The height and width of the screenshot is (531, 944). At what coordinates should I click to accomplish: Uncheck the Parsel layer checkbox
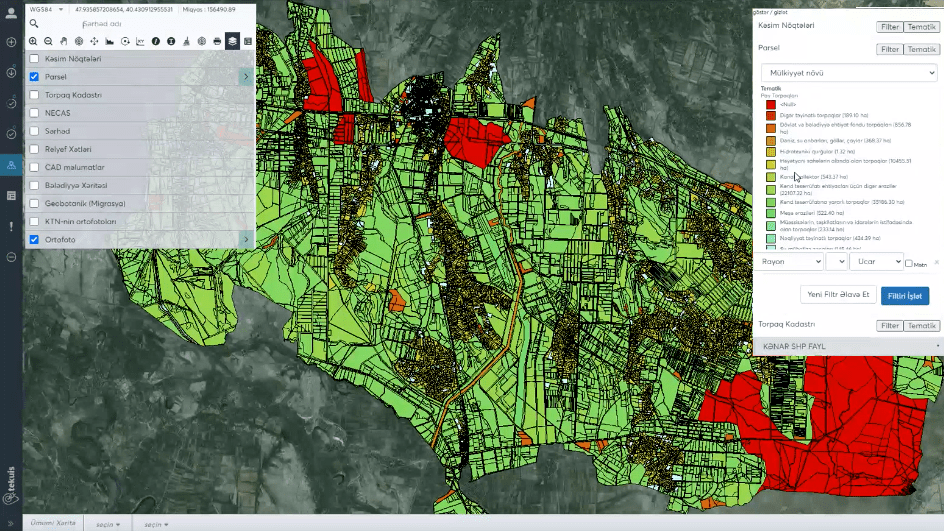34,76
